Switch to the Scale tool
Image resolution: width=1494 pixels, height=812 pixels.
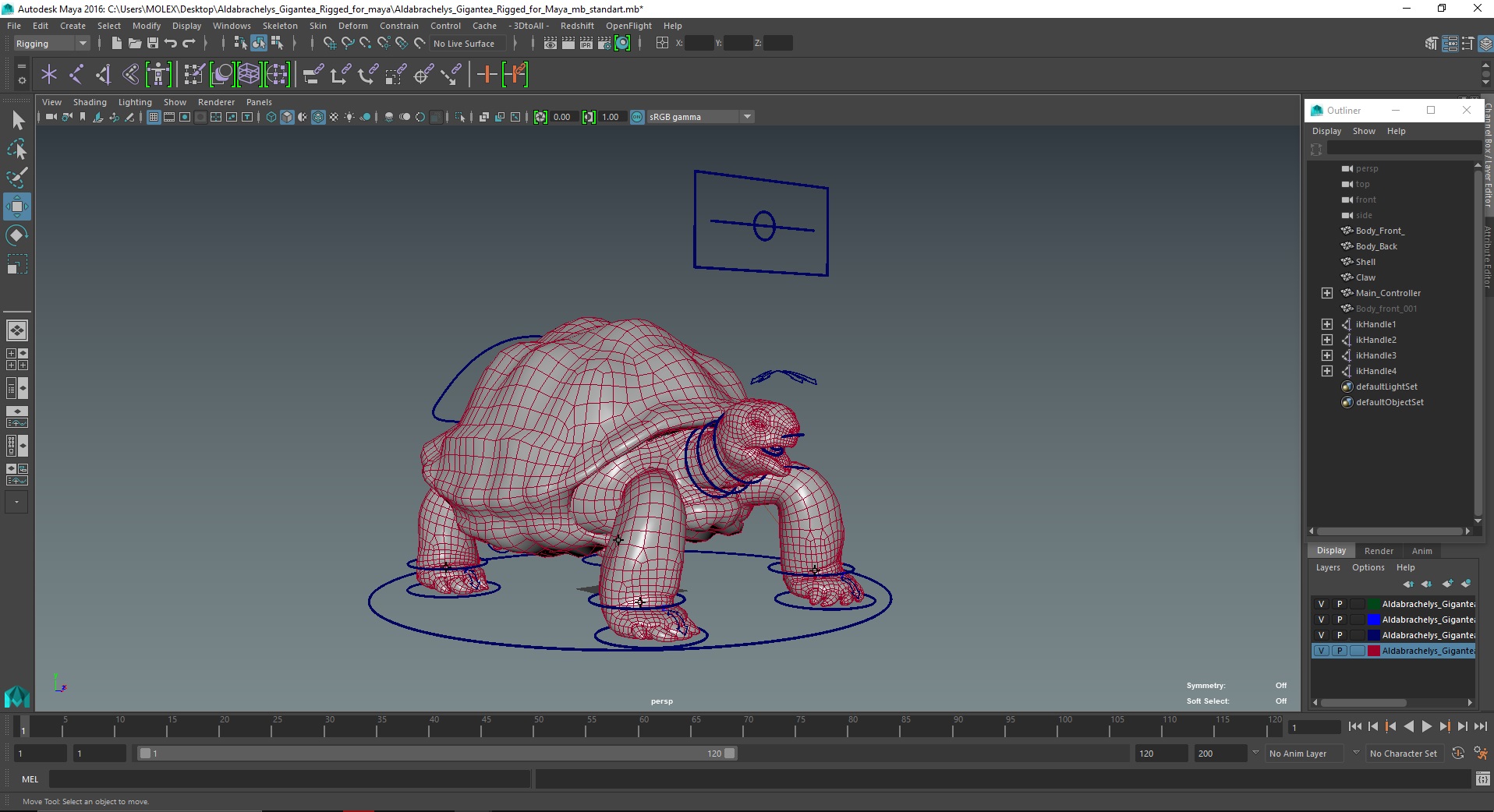(x=17, y=264)
